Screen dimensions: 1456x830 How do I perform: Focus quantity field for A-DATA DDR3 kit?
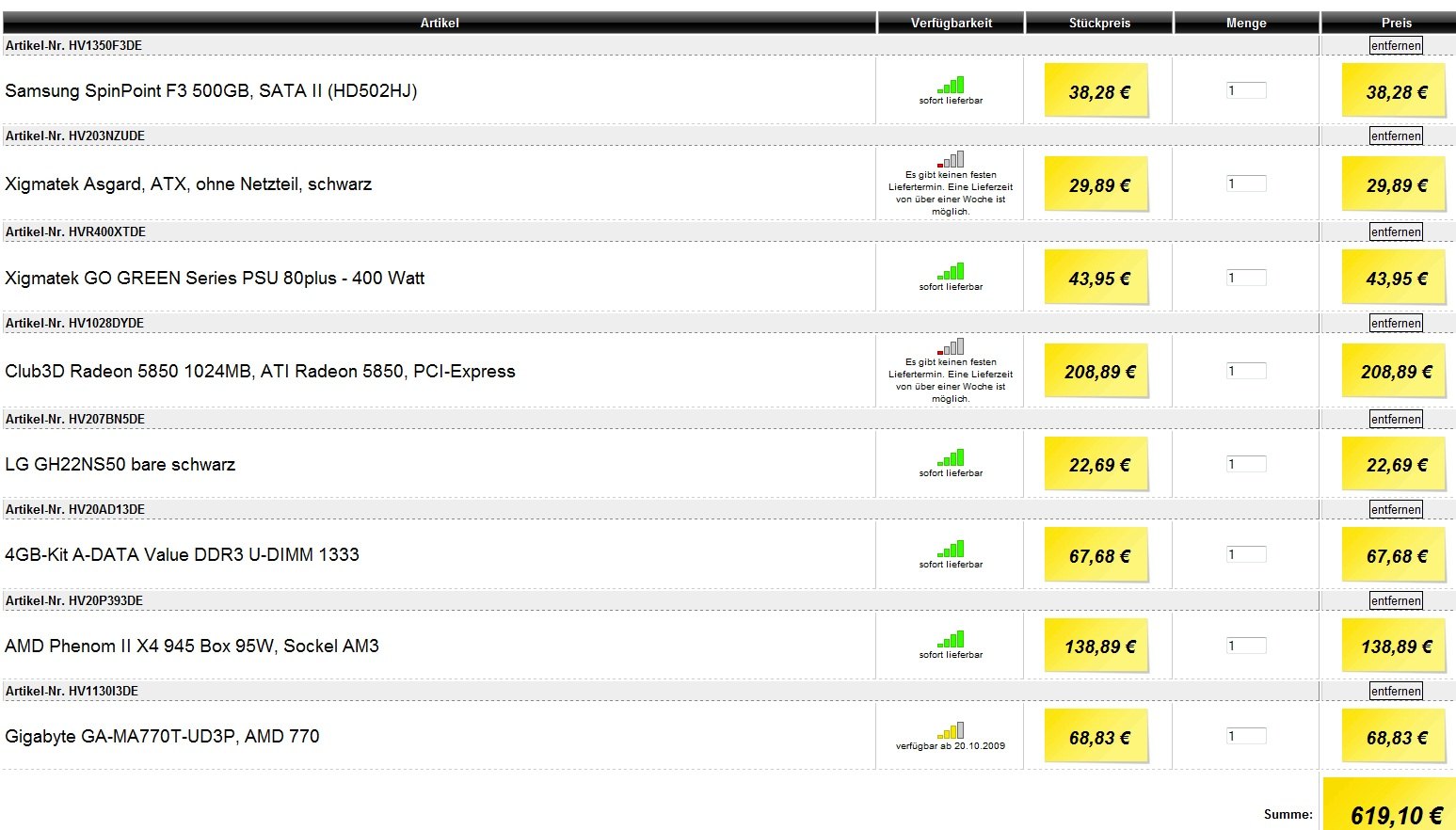[1246, 554]
